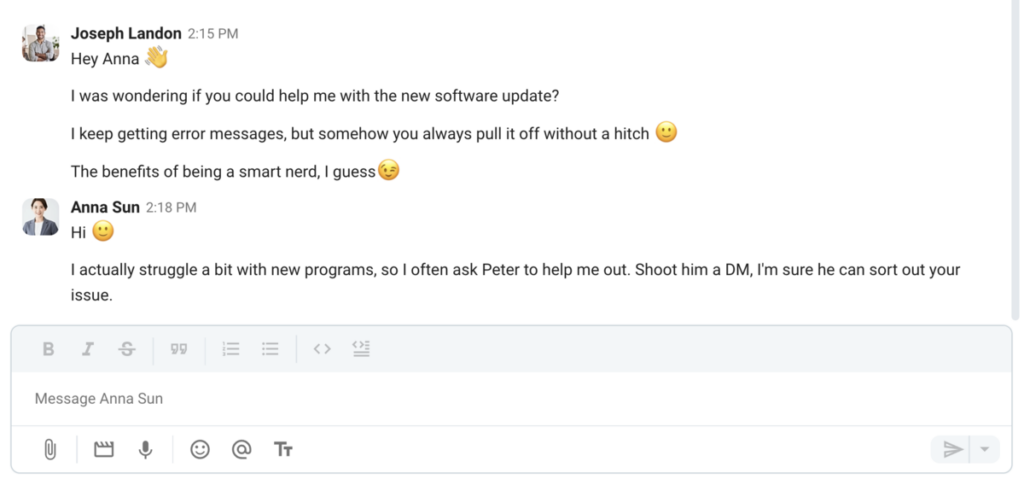This screenshot has height=491, width=1024.
Task: Record a video clip
Action: (104, 450)
